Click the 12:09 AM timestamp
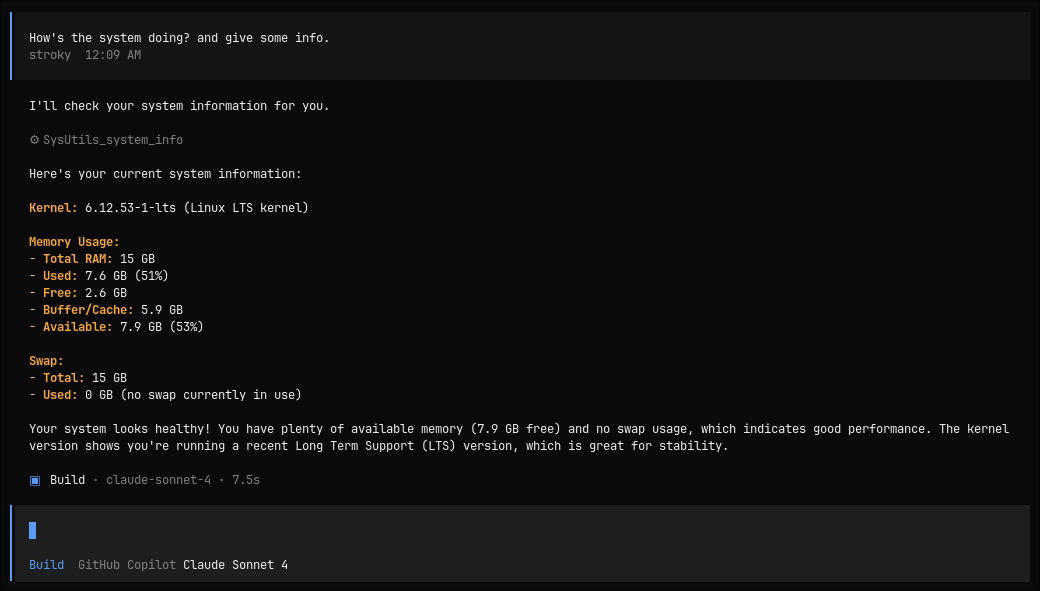 (113, 55)
